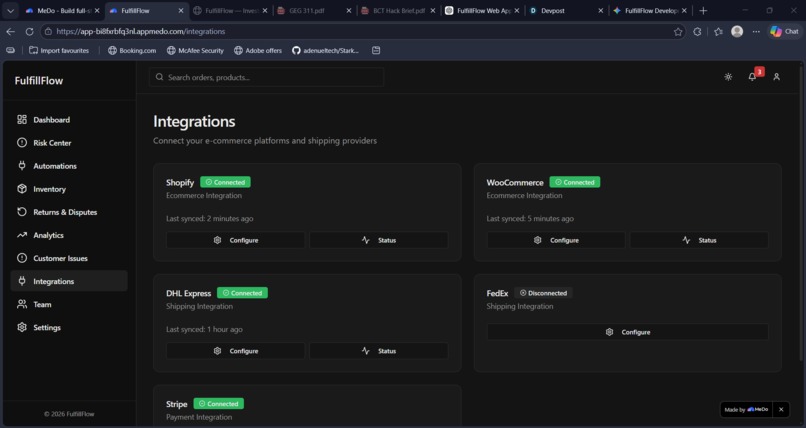The height and width of the screenshot is (428, 806).
Task: Click the FulfillFlow logo text
Action: (39, 81)
